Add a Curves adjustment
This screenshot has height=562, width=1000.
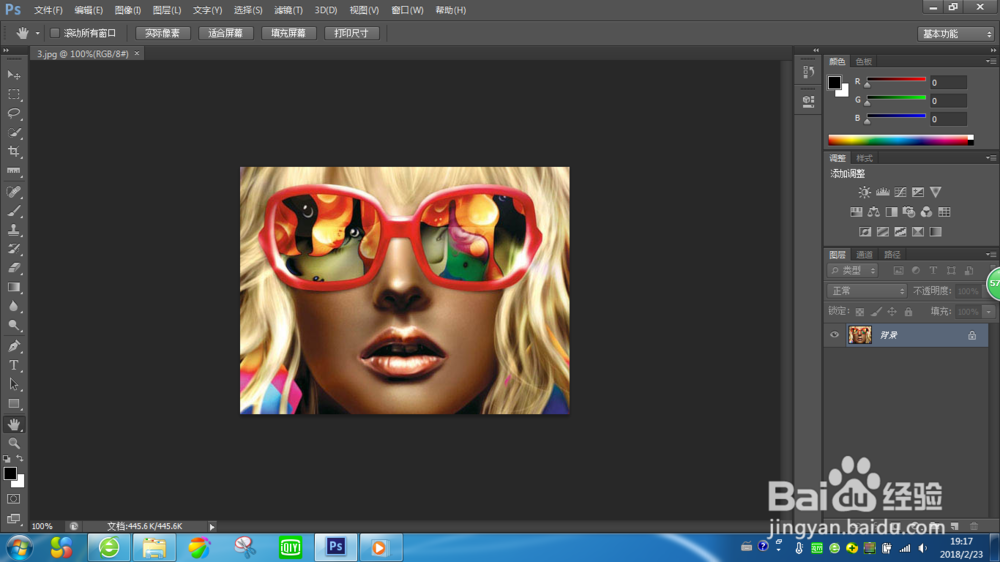[x=900, y=192]
